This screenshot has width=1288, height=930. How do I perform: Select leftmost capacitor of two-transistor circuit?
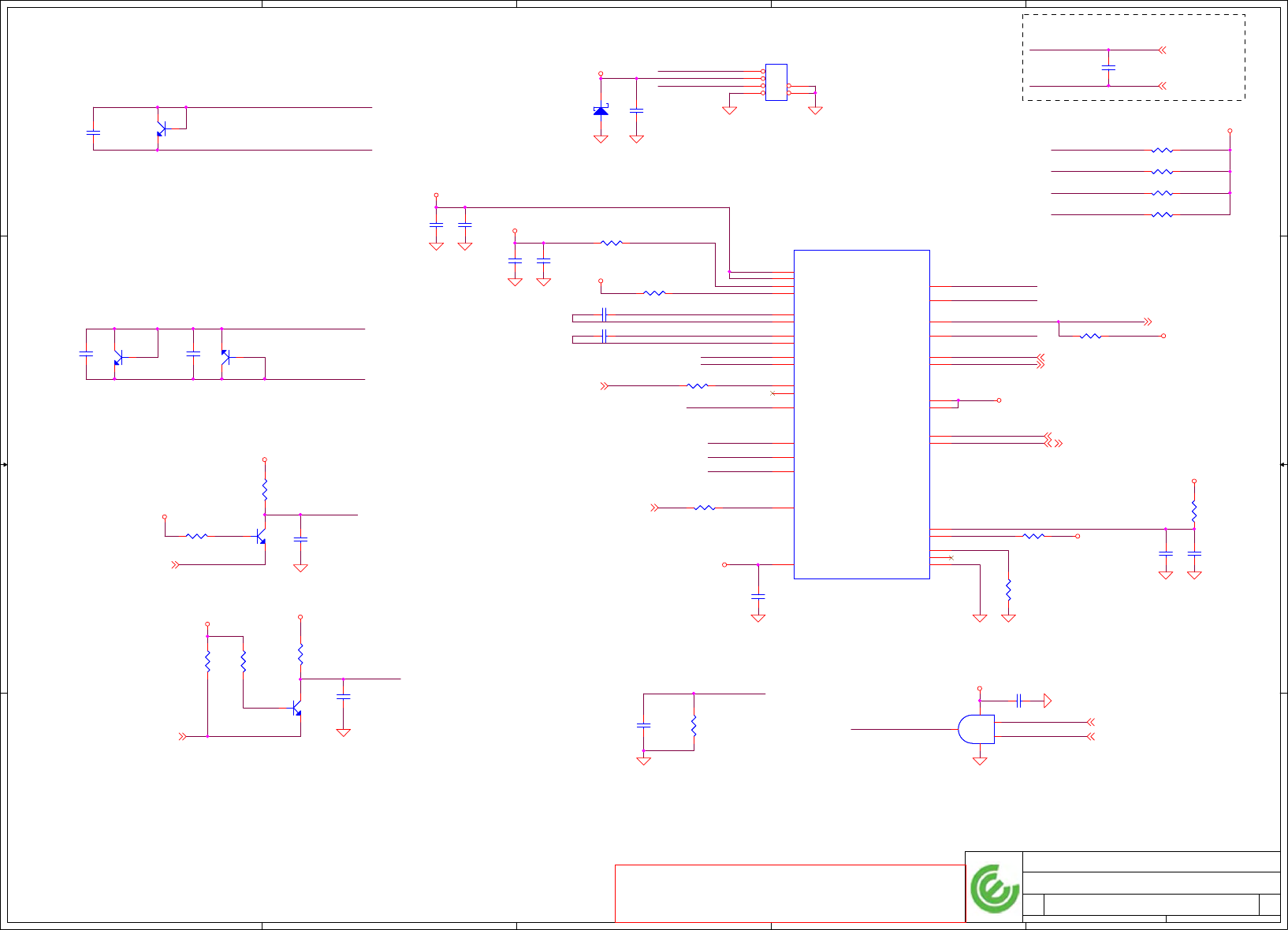click(x=86, y=354)
